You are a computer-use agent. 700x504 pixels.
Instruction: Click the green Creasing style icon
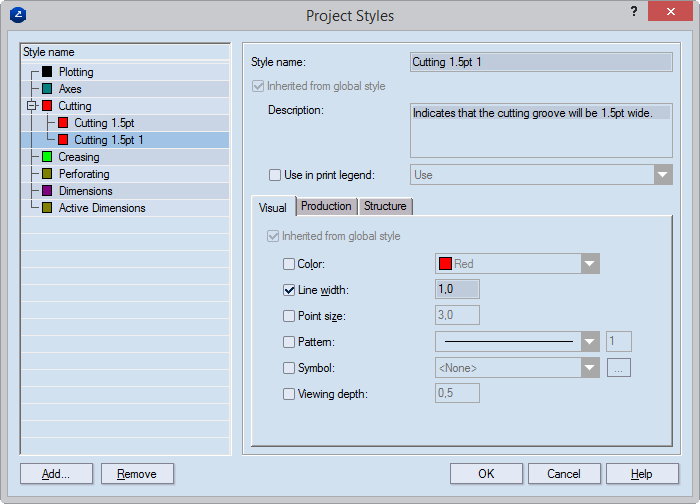point(47,157)
